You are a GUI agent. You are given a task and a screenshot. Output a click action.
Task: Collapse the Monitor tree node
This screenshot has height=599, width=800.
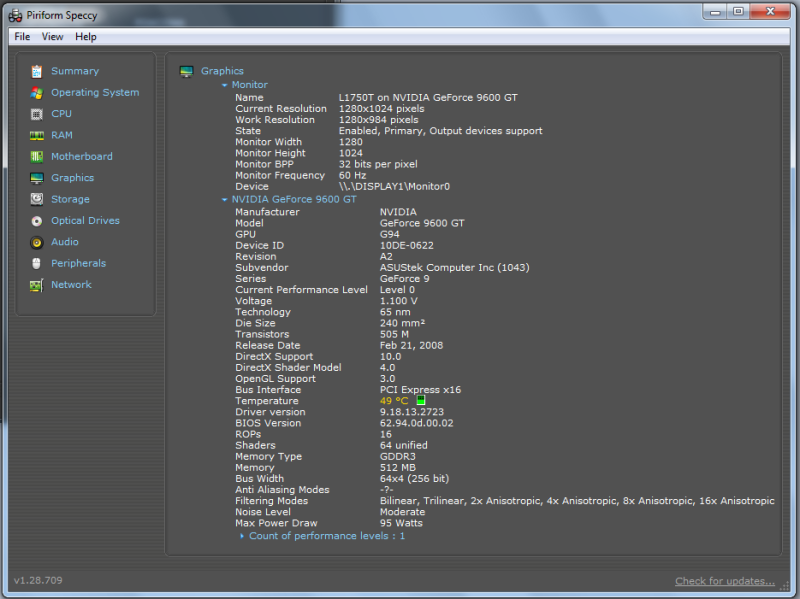tap(224, 85)
